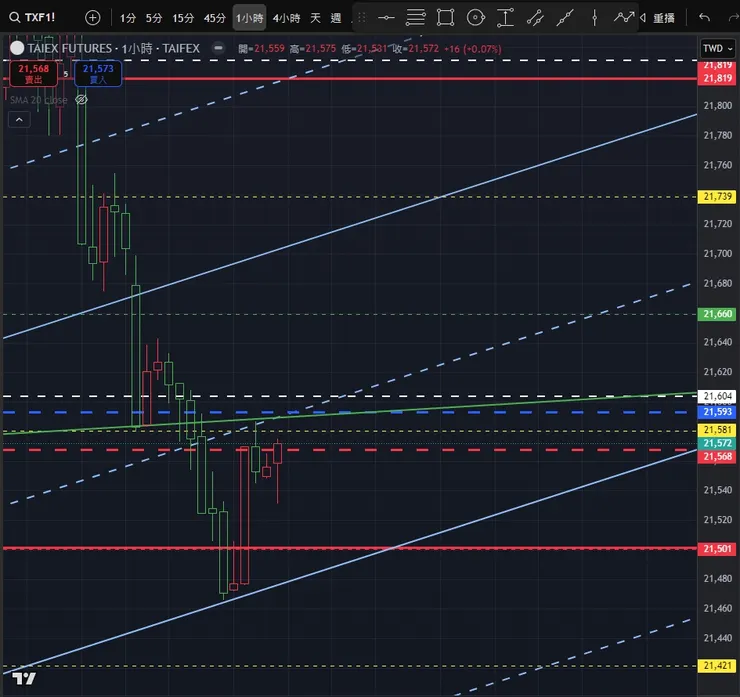Screen dimensions: 740x697
Task: Select the parallel lines drawing tool
Action: [x=416, y=18]
